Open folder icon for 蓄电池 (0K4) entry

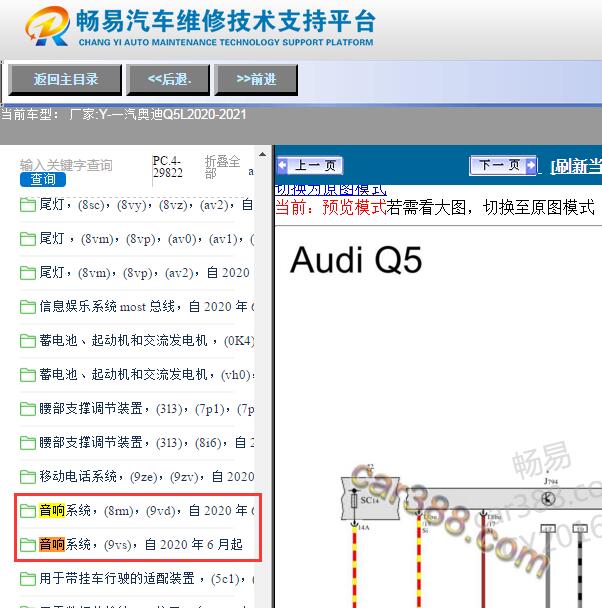(28, 341)
